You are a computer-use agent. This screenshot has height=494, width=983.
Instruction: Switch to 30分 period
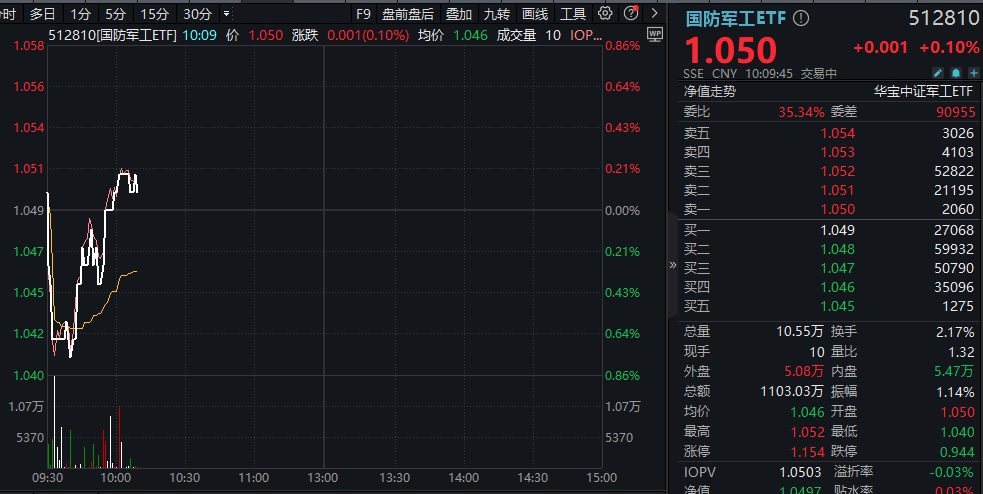(x=197, y=14)
